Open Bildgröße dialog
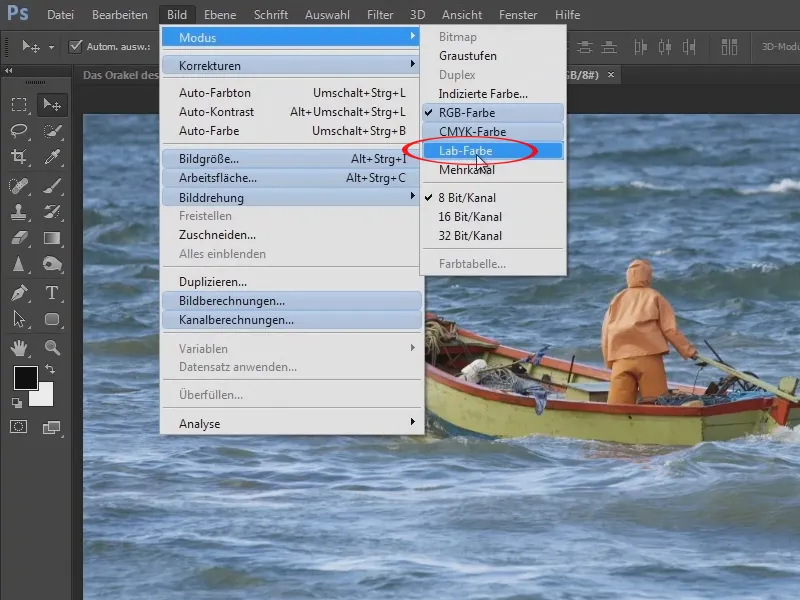Viewport: 800px width, 600px height. [291, 159]
